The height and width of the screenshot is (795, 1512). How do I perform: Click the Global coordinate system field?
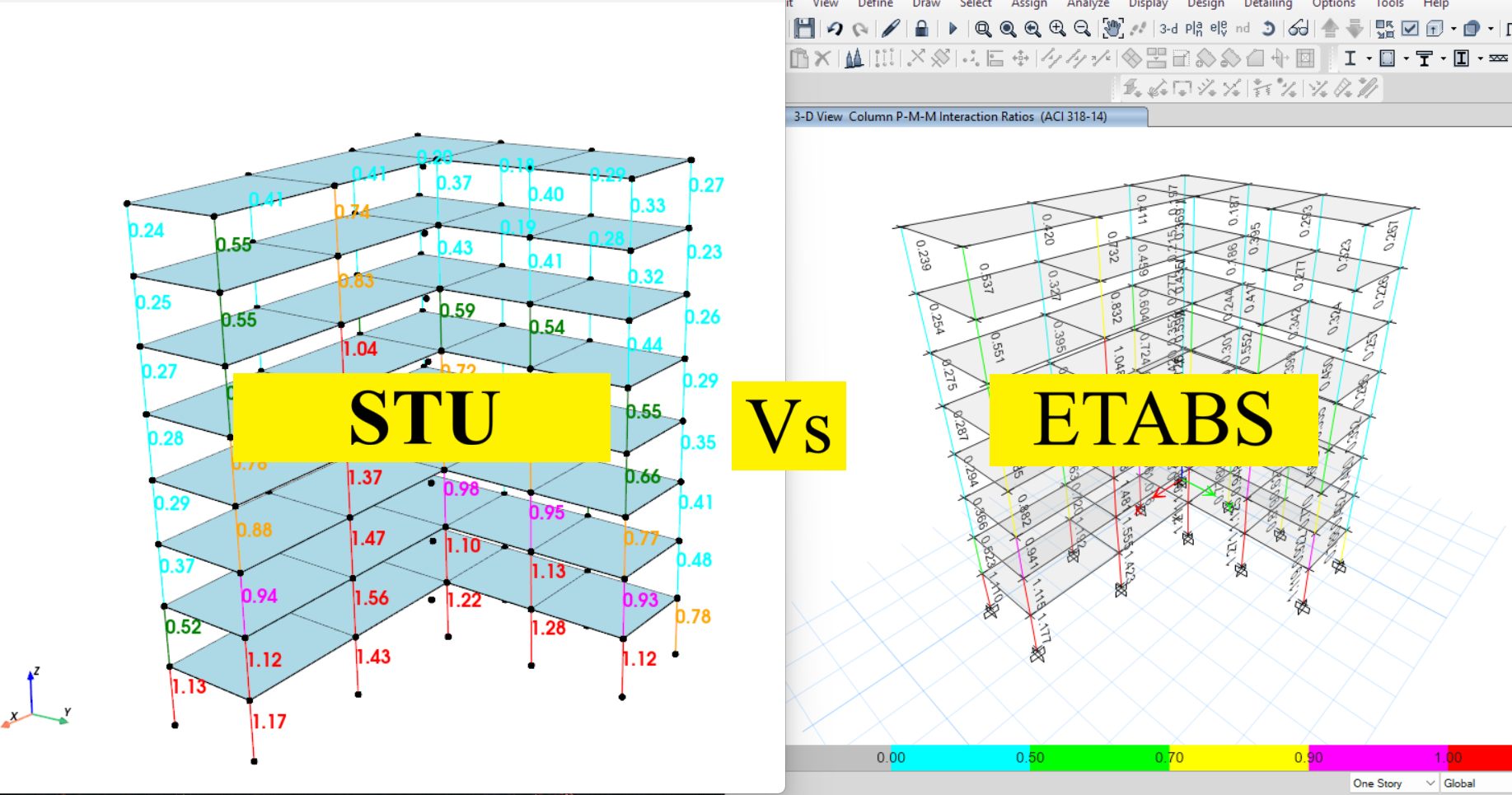1475,783
